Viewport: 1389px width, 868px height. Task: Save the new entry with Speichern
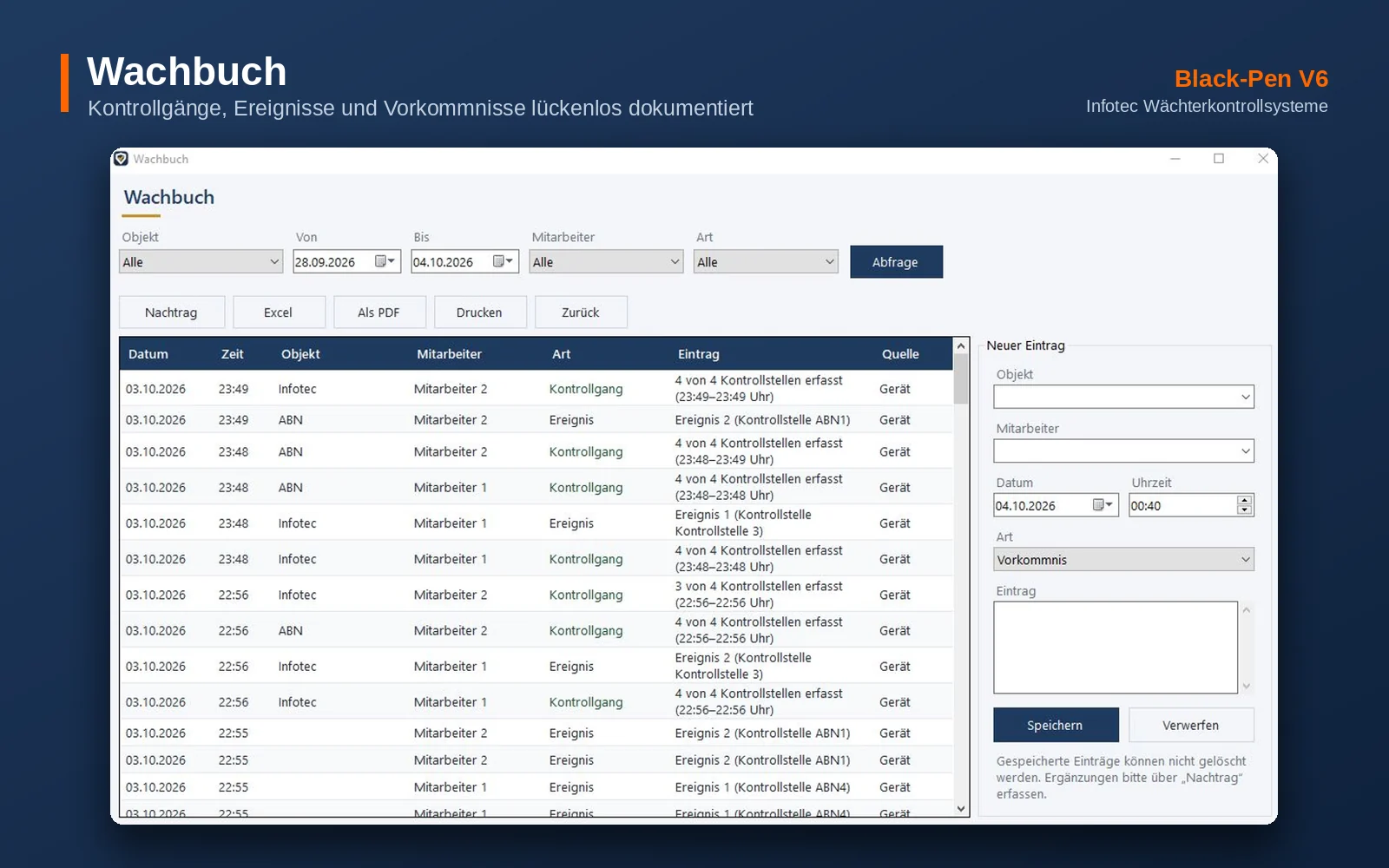point(1055,725)
